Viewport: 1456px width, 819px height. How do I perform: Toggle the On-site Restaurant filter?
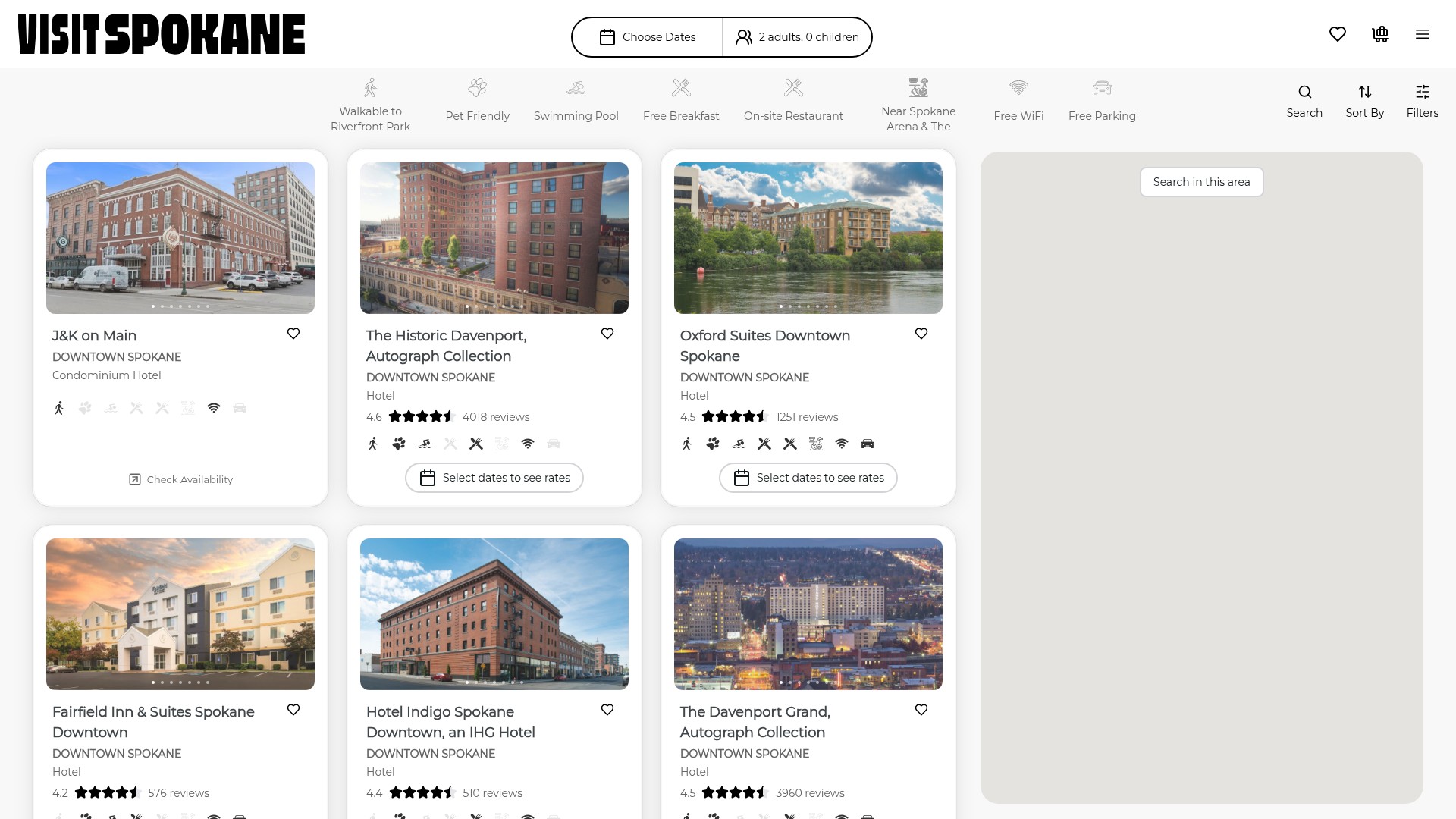click(x=793, y=100)
